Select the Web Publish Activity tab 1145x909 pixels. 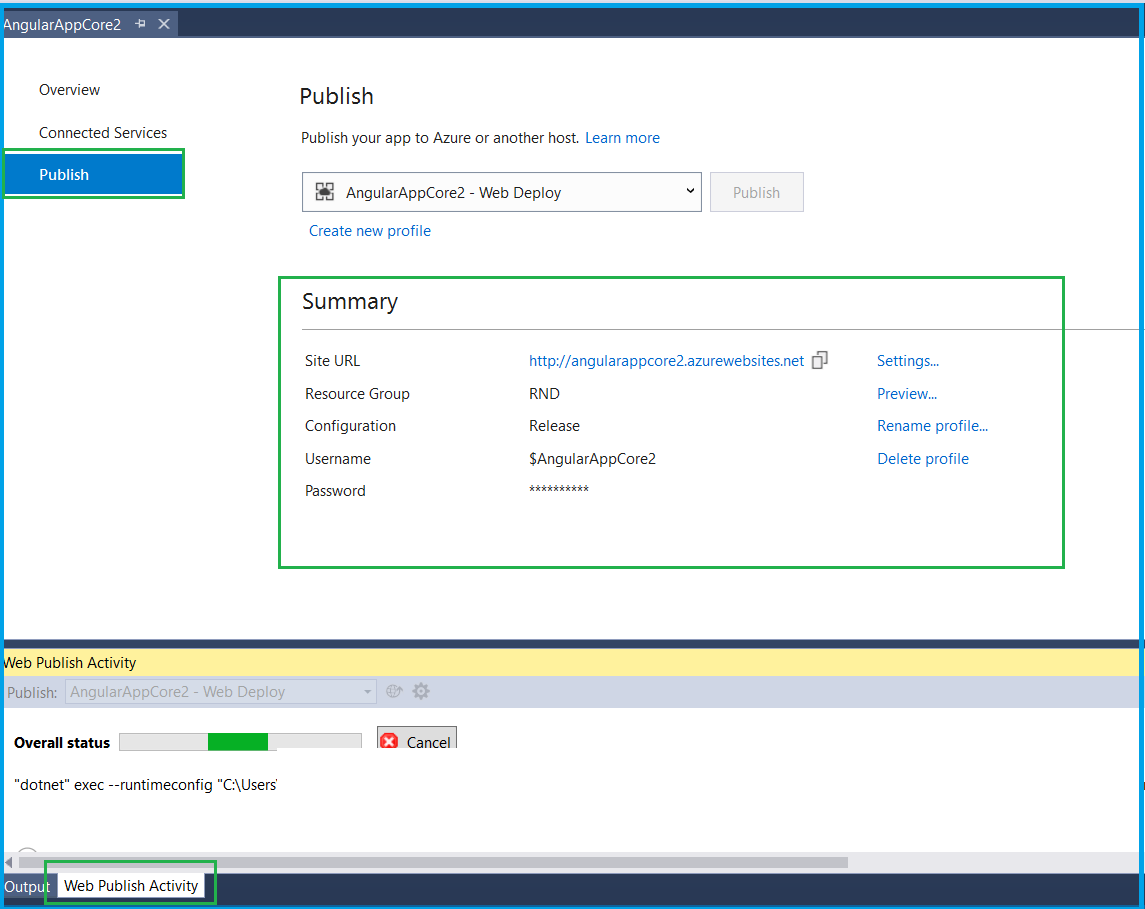point(131,885)
